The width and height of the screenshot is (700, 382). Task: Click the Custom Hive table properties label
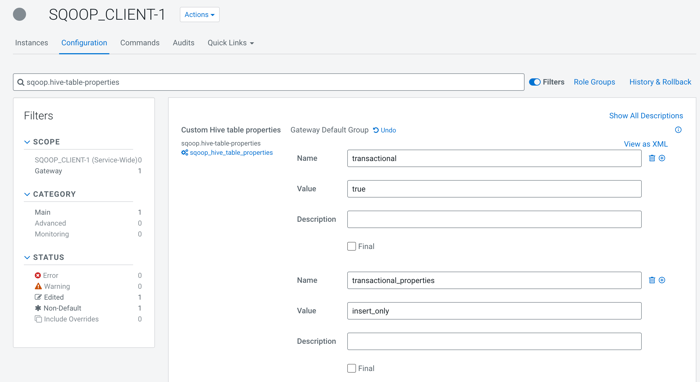231,130
